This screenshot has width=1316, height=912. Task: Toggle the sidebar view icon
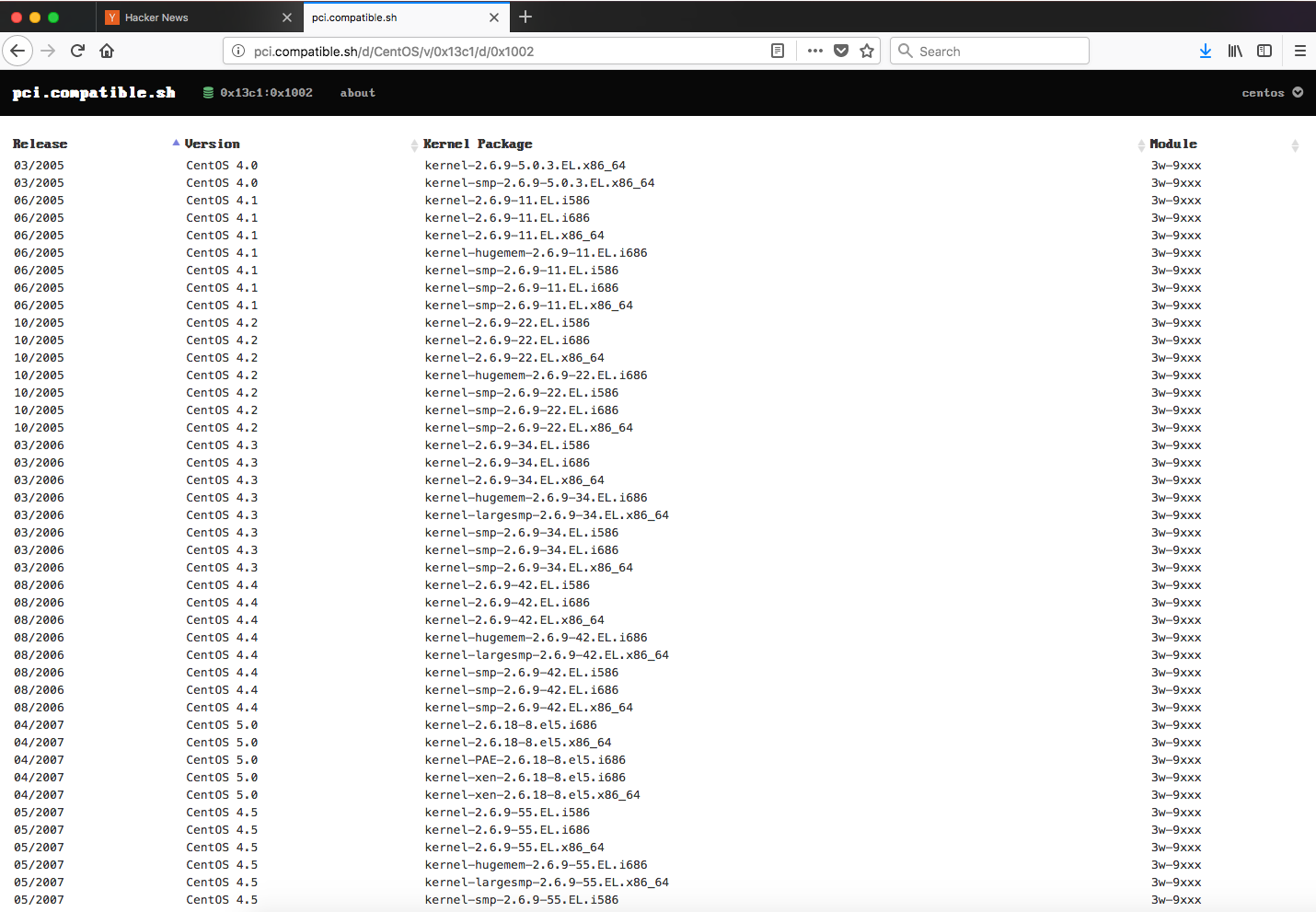pos(1264,51)
